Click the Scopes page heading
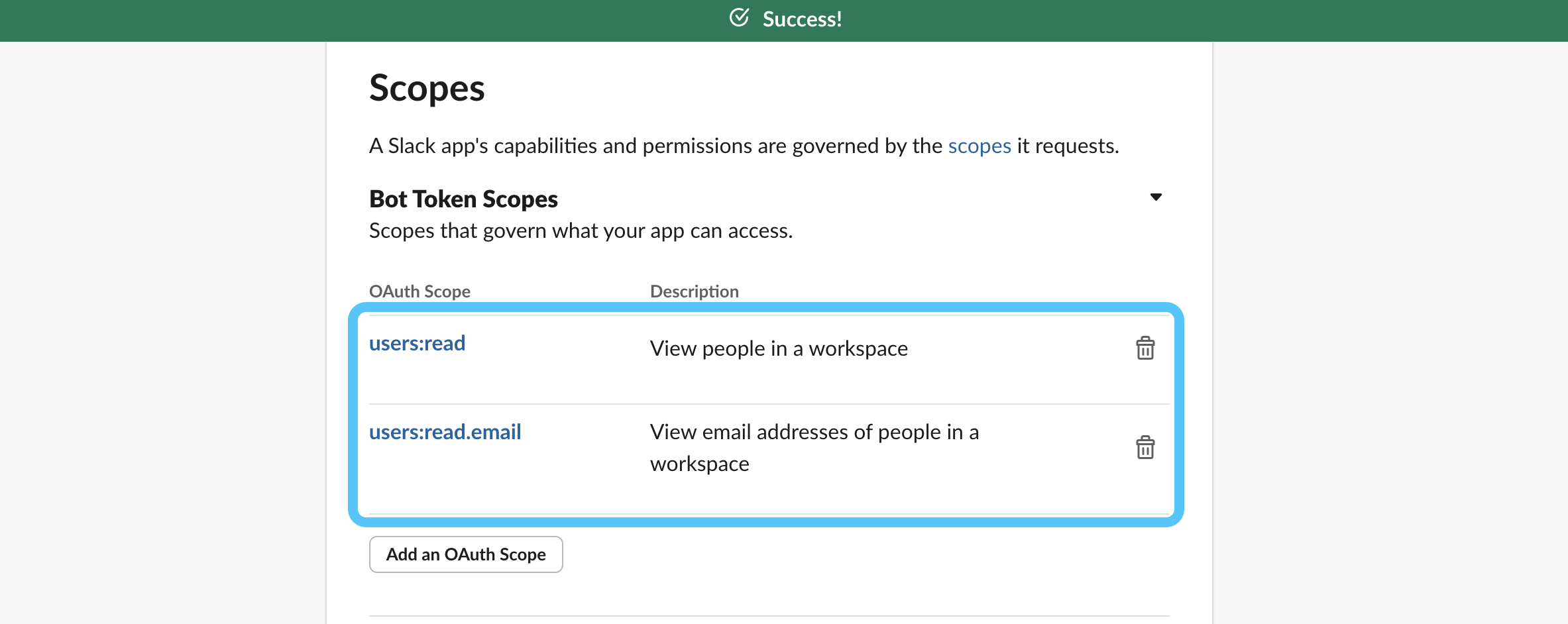This screenshot has width=1568, height=624. click(427, 88)
